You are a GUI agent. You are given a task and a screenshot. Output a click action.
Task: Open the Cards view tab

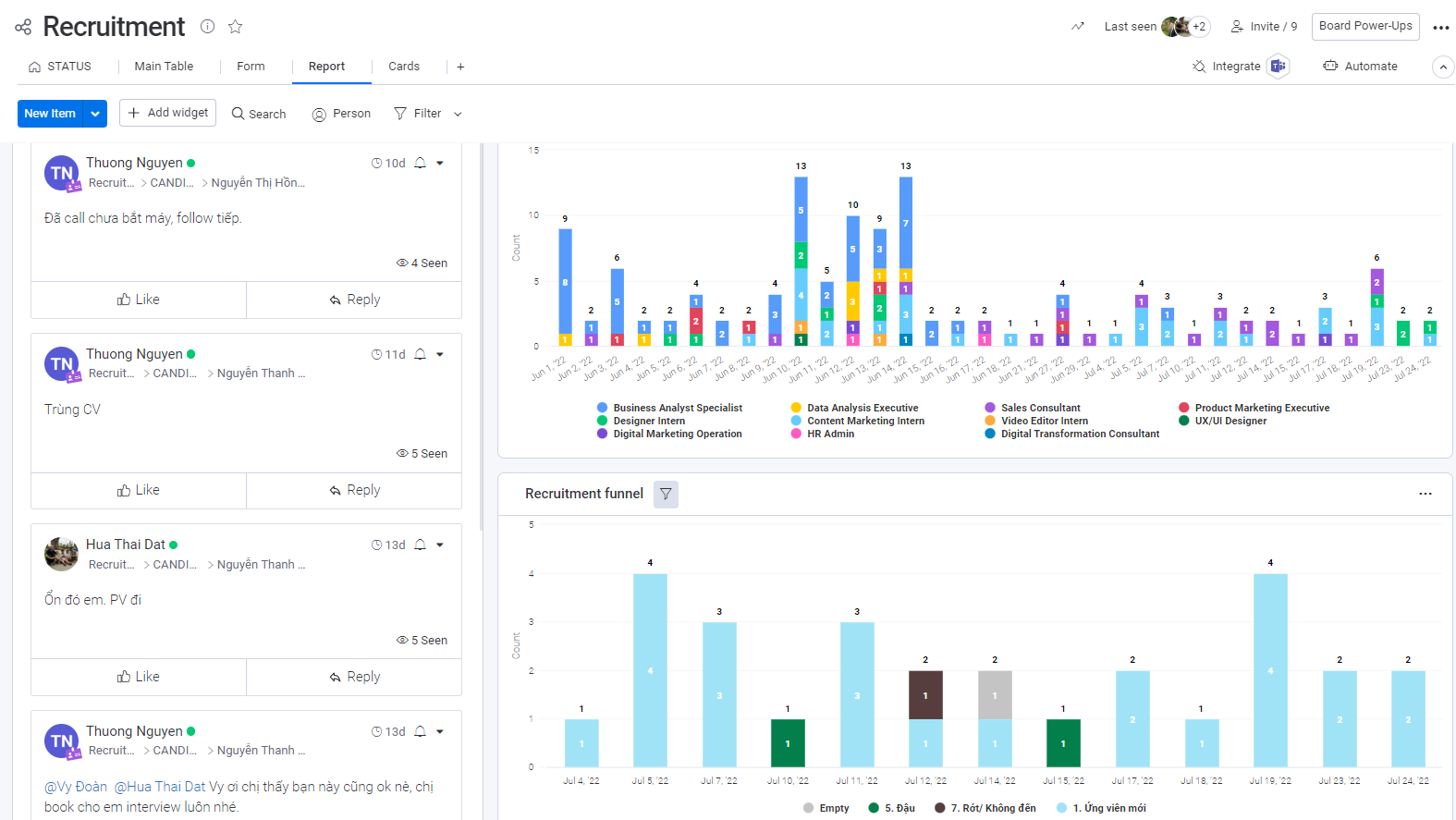tap(404, 67)
